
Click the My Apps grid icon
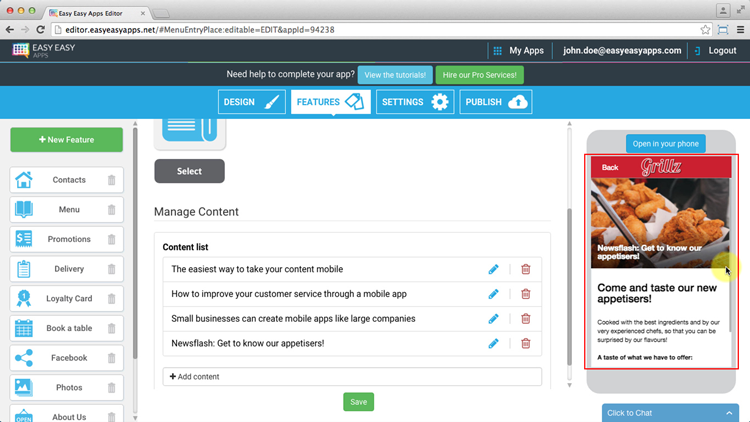pos(497,51)
